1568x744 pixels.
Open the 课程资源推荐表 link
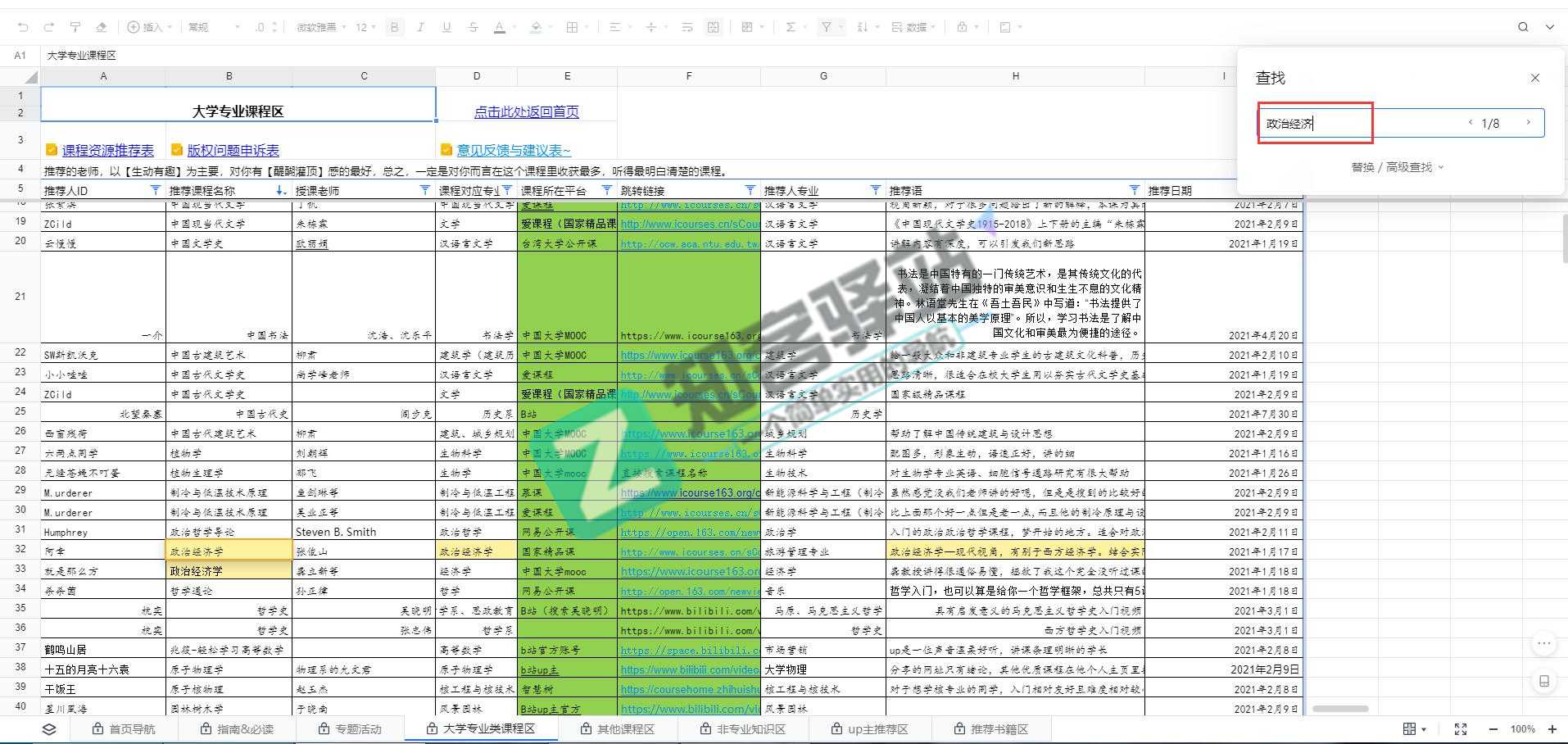106,150
